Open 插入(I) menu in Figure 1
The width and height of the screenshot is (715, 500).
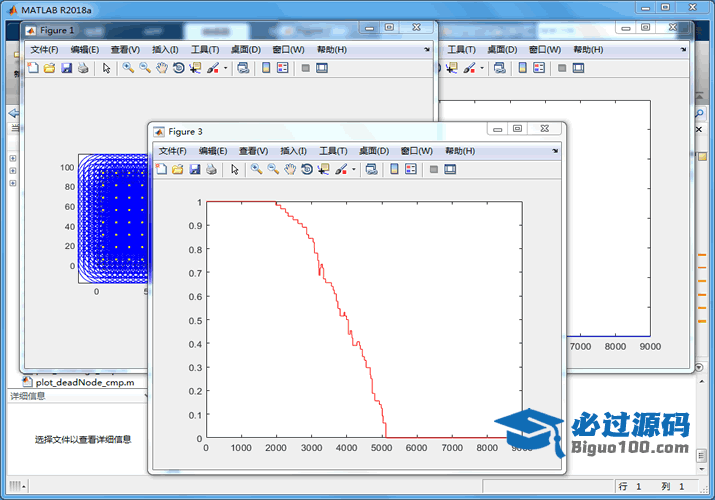click(165, 50)
